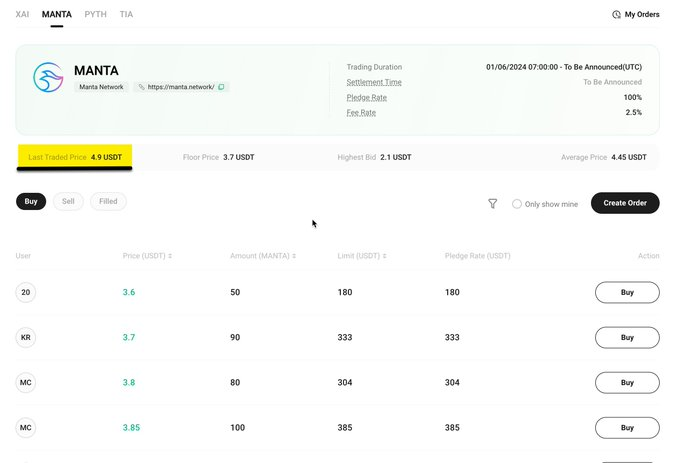Click the Floor Price 3.7 USDT value
The height and width of the screenshot is (463, 679).
point(239,157)
